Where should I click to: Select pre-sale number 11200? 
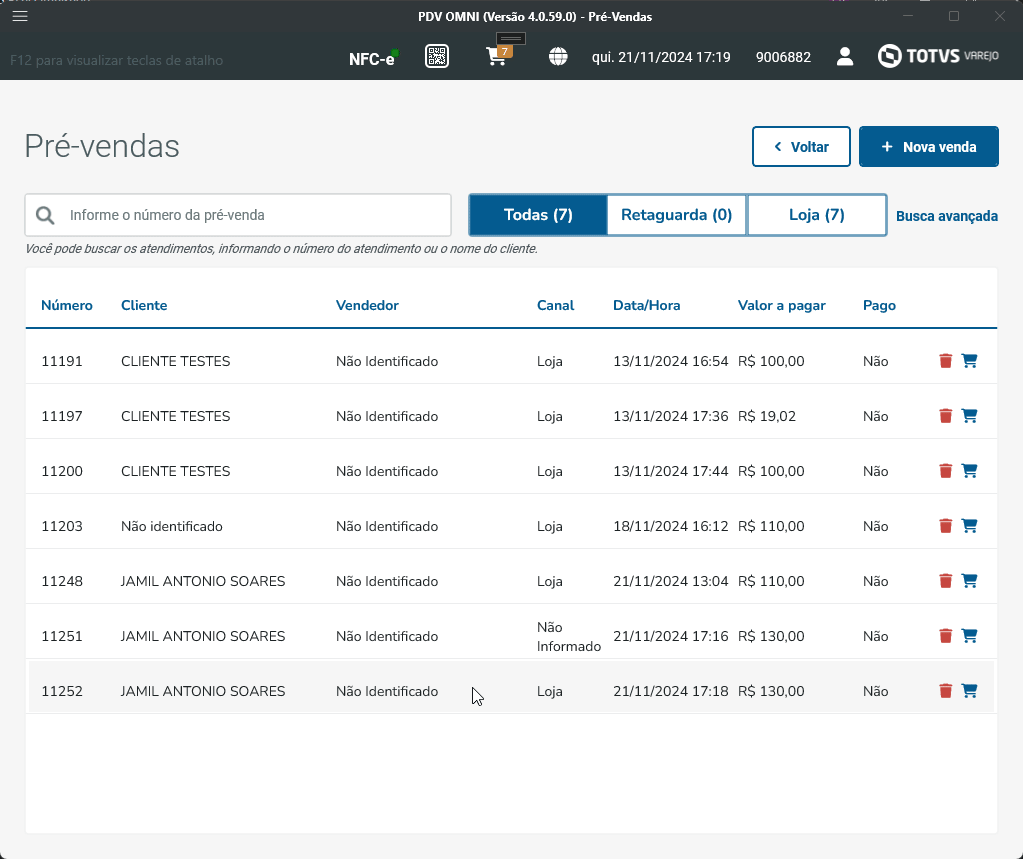pos(62,471)
